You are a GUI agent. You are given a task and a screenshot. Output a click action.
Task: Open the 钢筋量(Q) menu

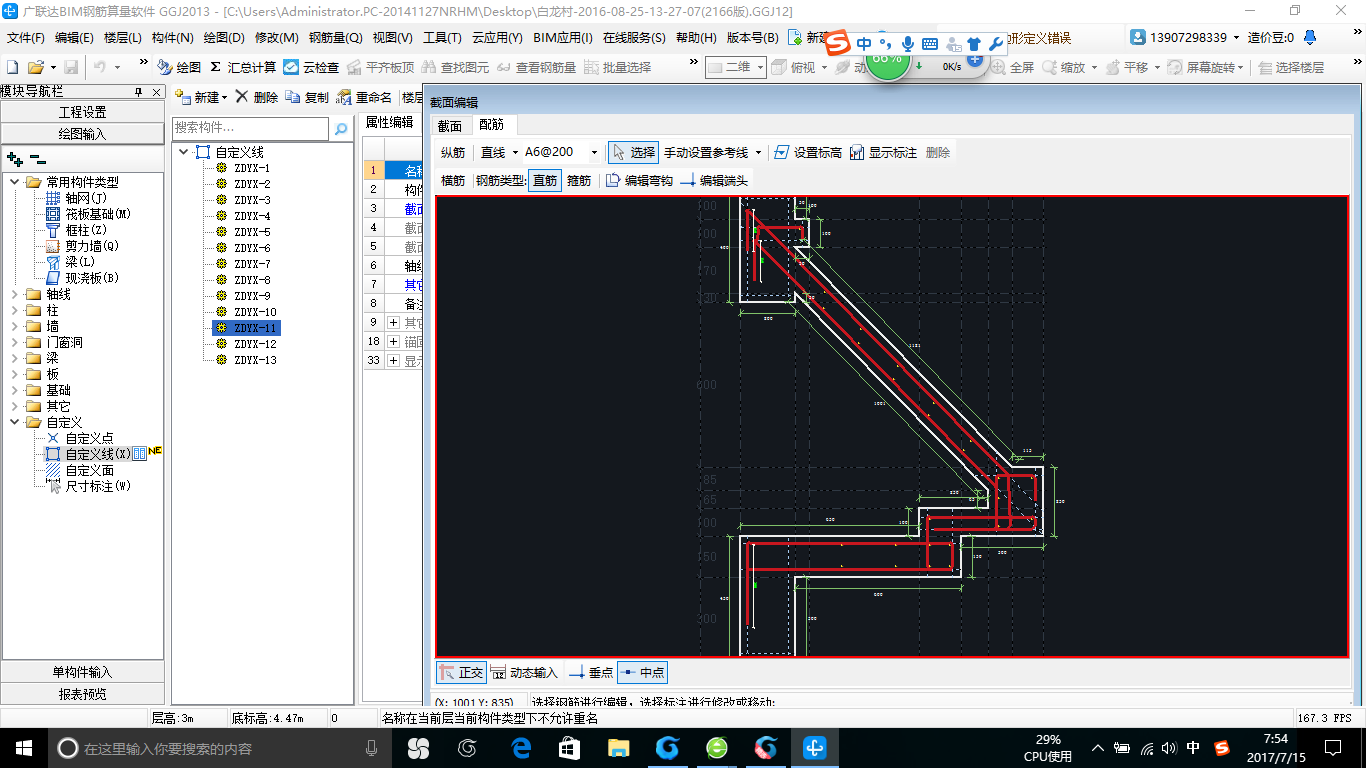(335, 38)
